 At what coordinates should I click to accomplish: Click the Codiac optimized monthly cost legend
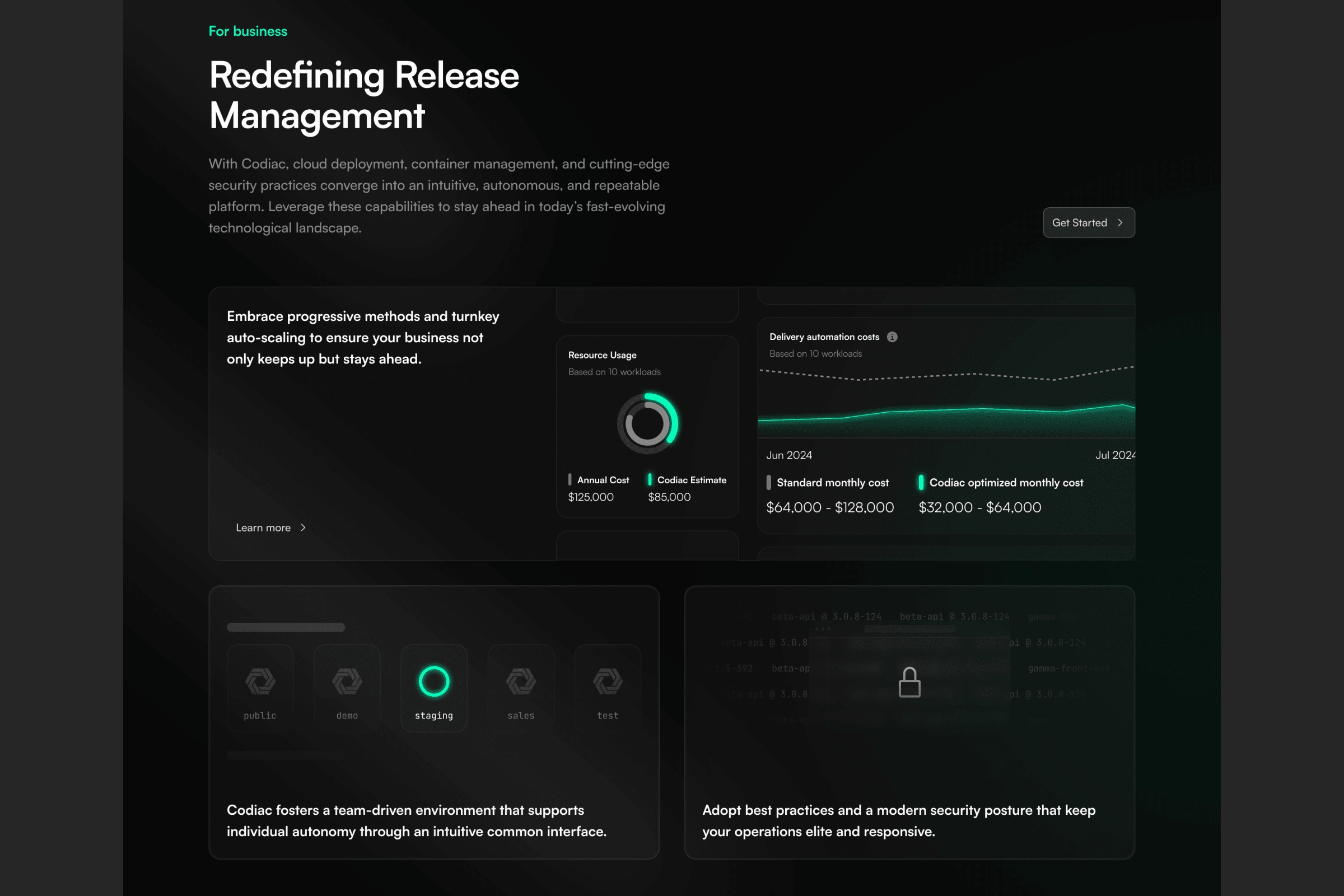click(1006, 482)
